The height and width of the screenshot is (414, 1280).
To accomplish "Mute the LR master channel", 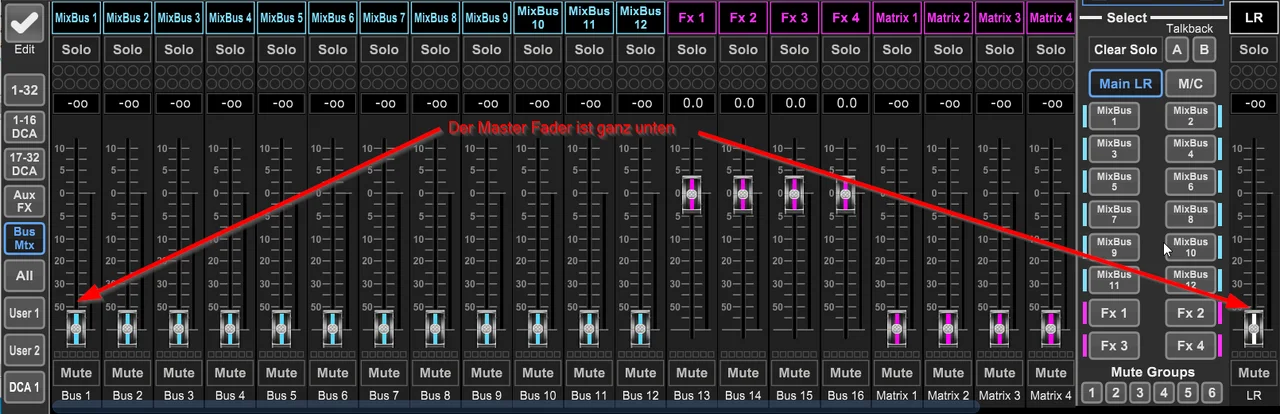I will point(1254,373).
